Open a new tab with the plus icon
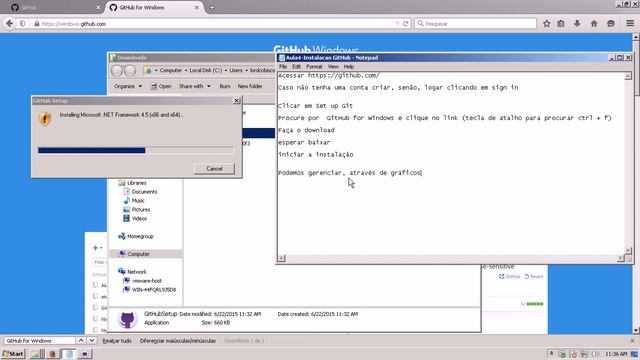This screenshot has height=360, width=640. pos(212,7)
